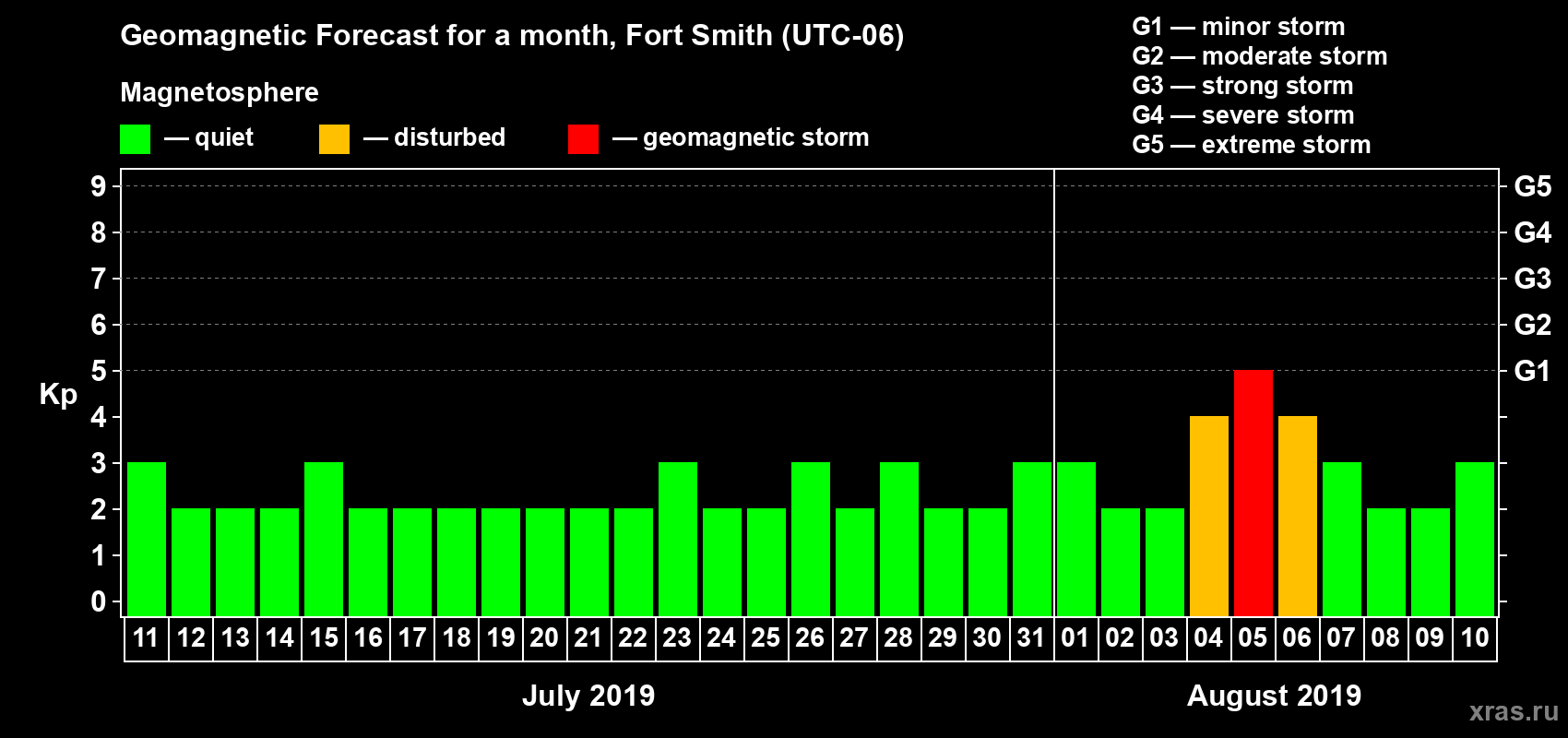Click date label 24 on the axis
The image size is (1568, 738).
[x=721, y=638]
